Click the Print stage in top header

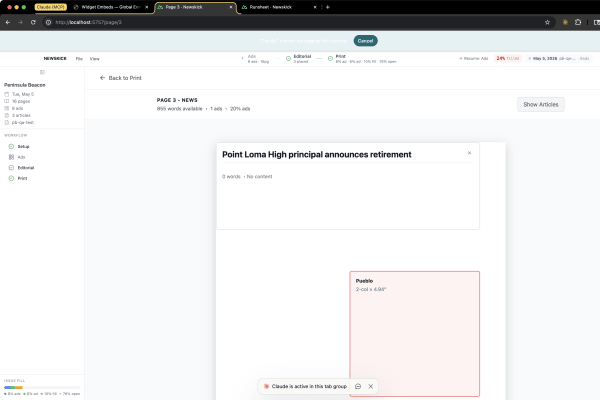(x=362, y=59)
